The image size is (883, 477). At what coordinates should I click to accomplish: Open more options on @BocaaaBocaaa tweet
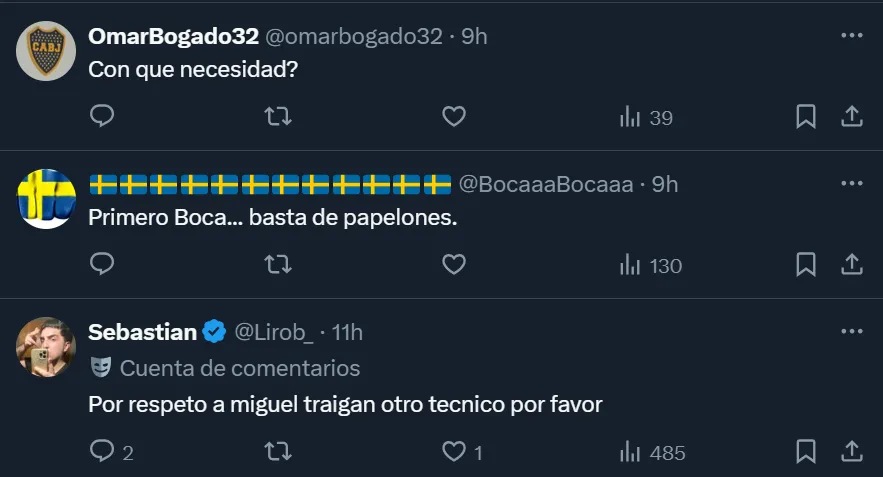pyautogui.click(x=851, y=184)
